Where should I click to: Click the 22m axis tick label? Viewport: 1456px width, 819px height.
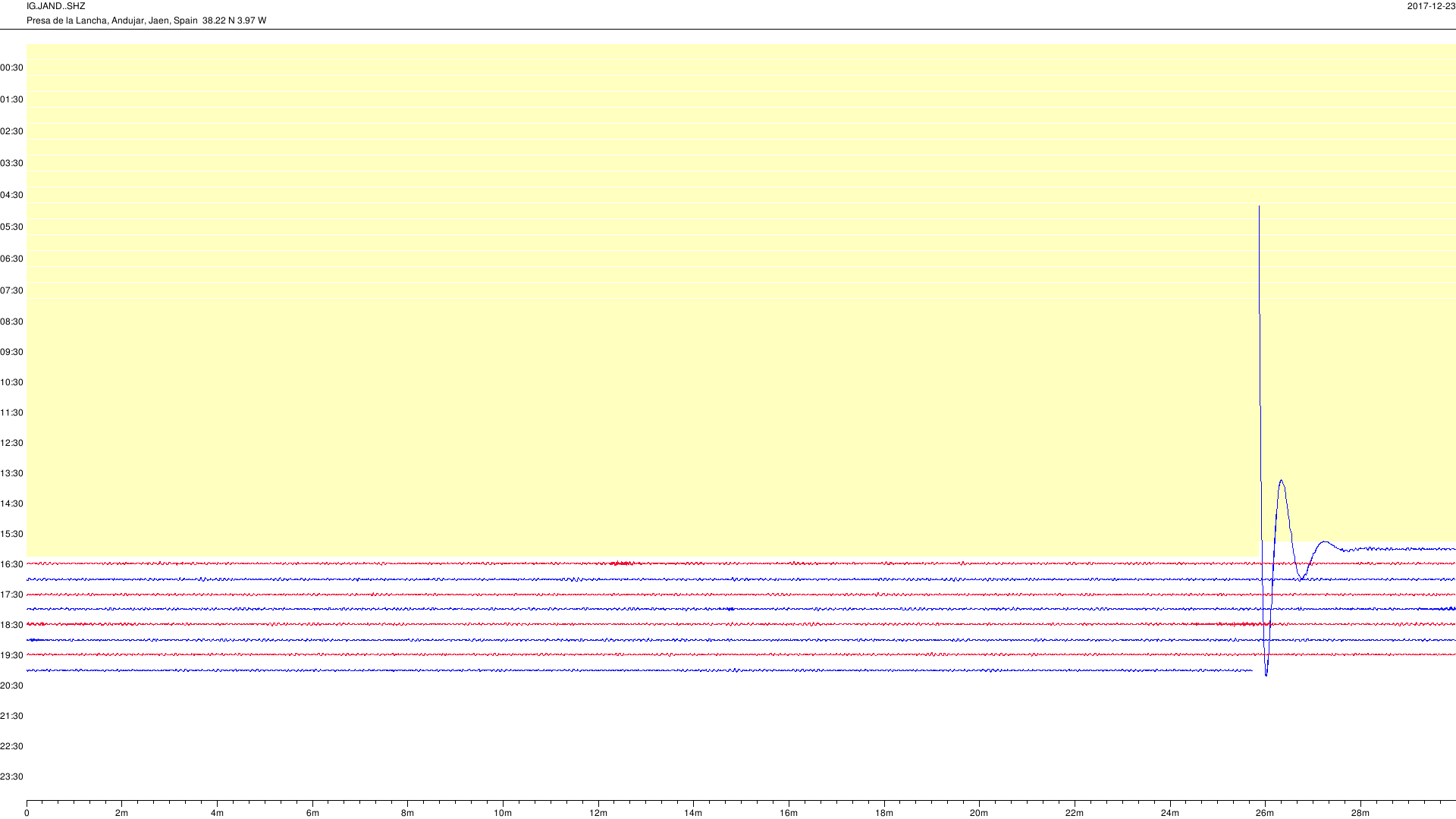coord(1075,813)
